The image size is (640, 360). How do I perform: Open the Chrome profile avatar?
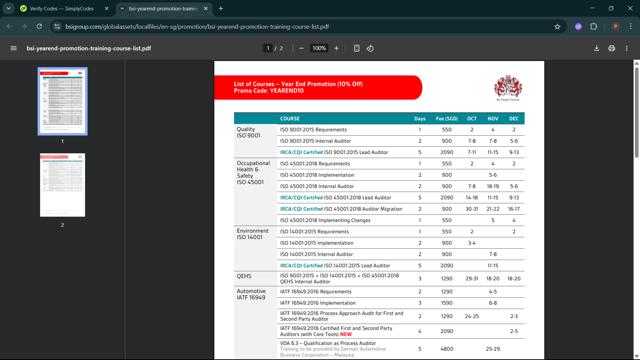tap(616, 27)
